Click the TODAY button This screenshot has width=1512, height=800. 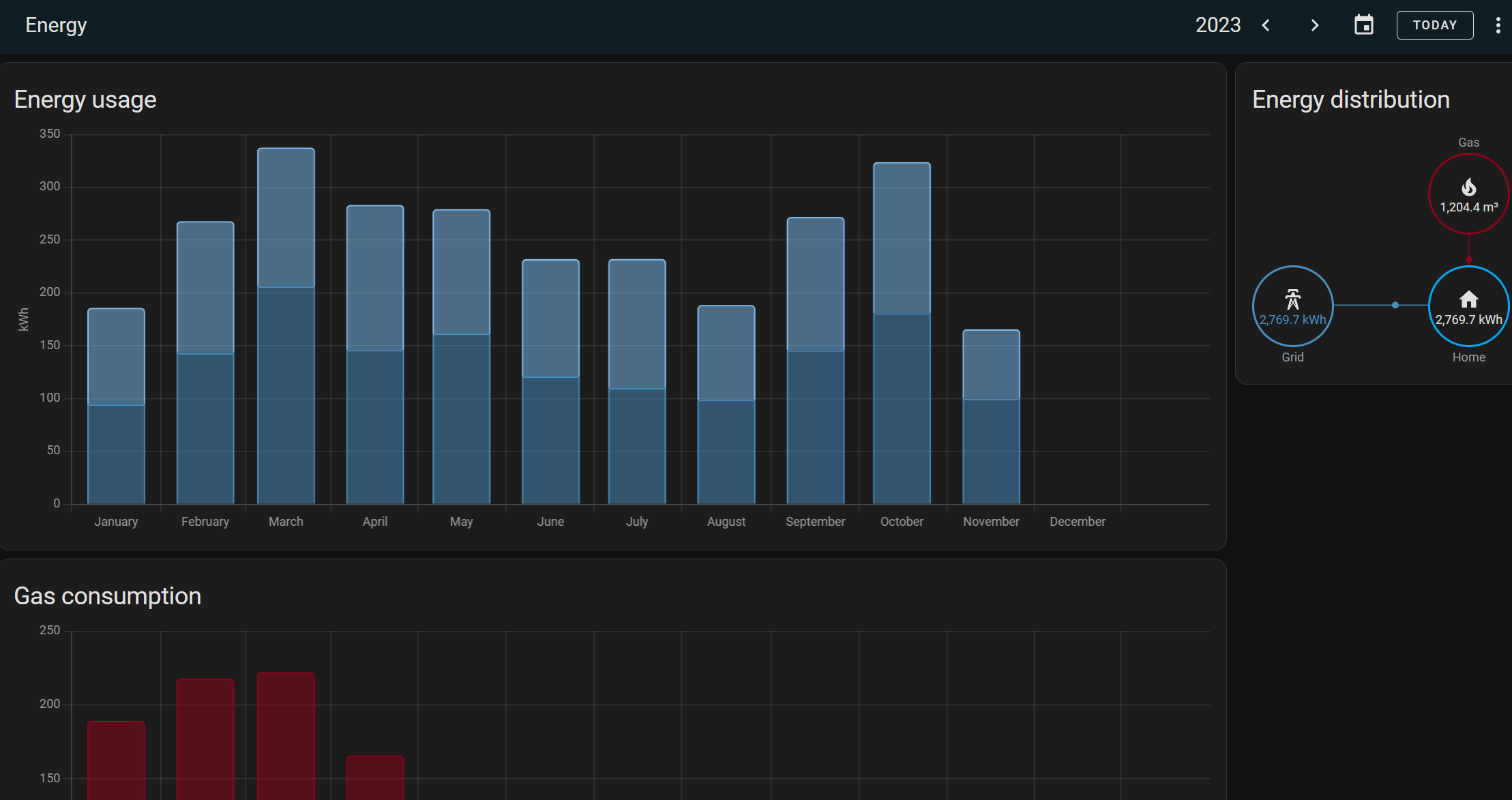[x=1434, y=25]
